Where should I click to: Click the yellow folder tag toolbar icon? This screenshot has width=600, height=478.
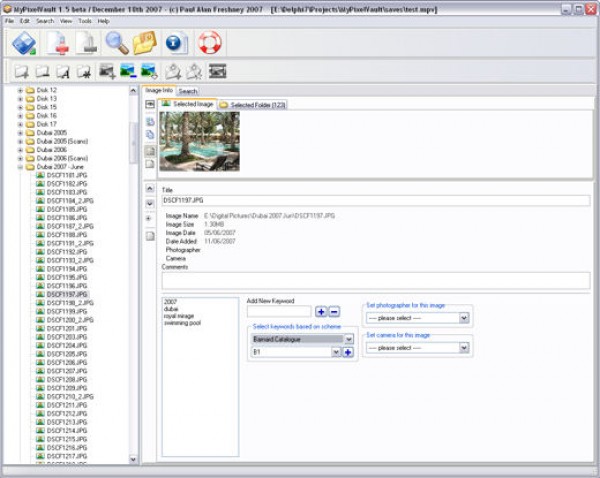pyautogui.click(x=146, y=43)
